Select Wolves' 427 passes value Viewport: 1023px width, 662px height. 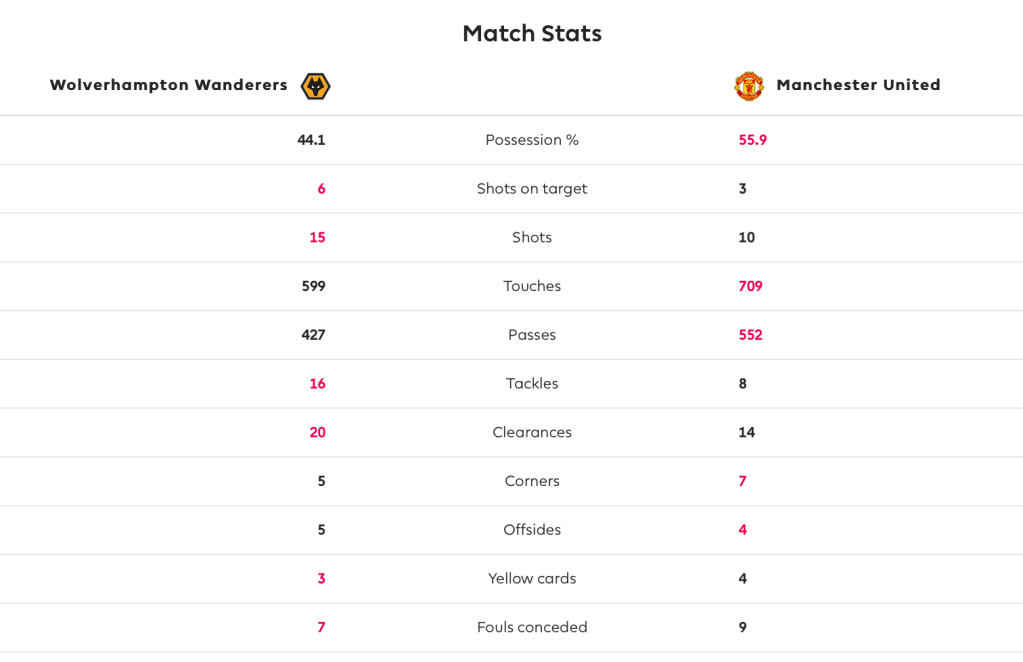pos(313,335)
